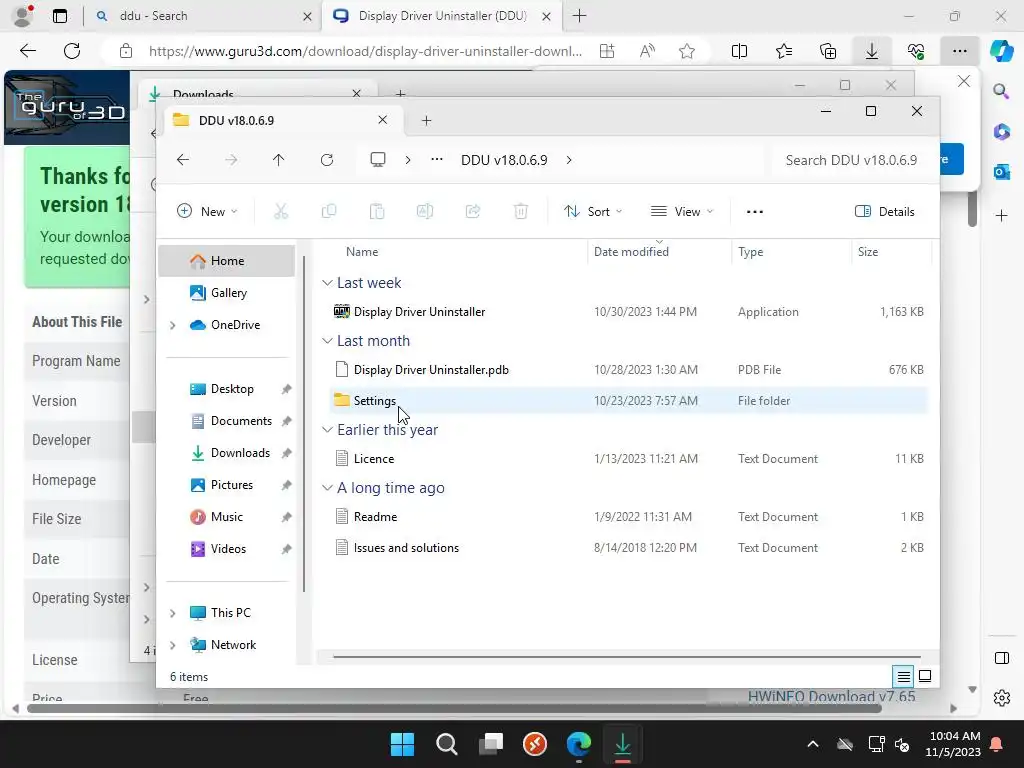This screenshot has width=1024, height=768.
Task: Open Windows Start menu
Action: pyautogui.click(x=402, y=744)
